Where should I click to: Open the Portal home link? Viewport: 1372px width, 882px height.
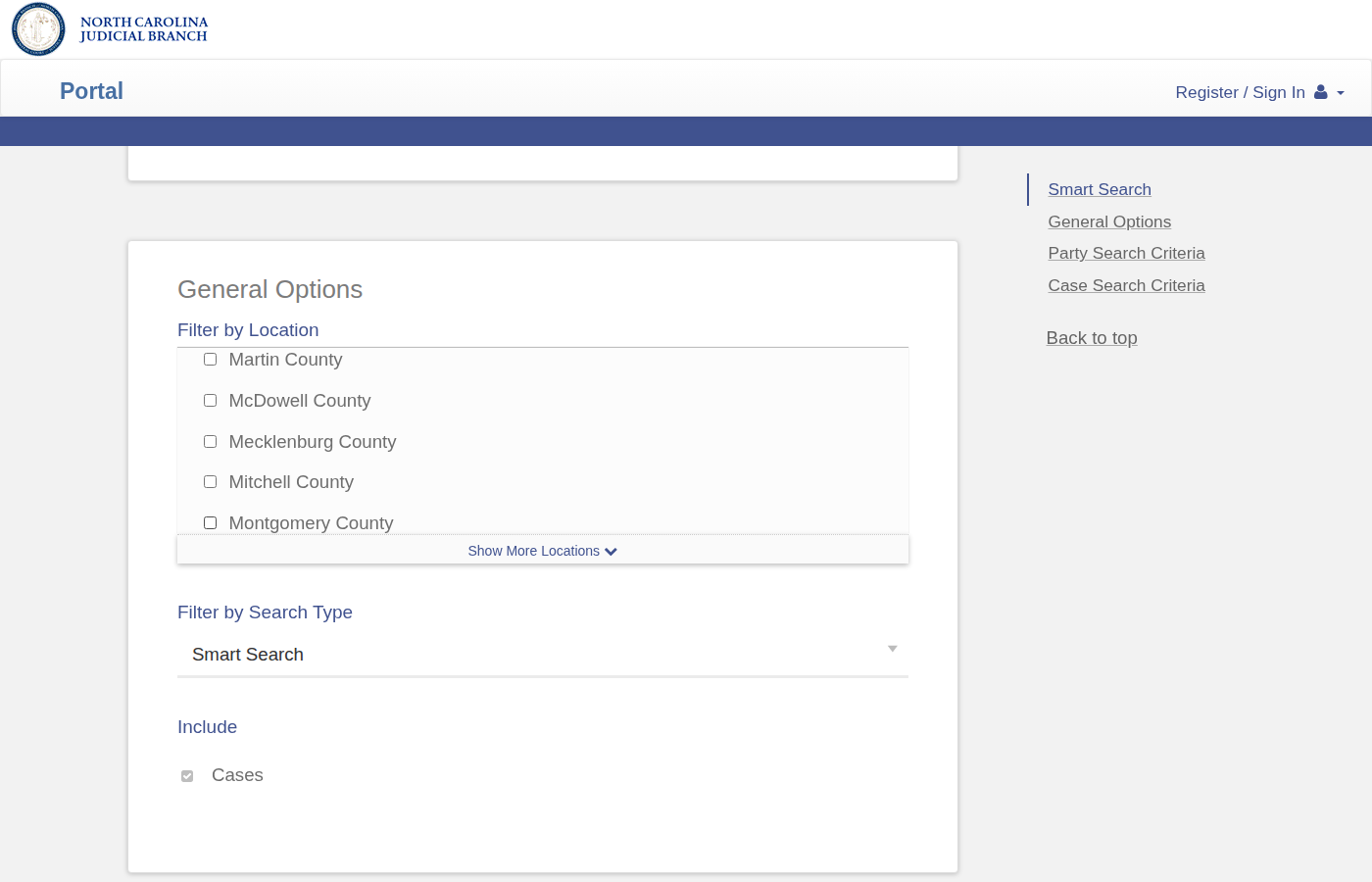91,91
